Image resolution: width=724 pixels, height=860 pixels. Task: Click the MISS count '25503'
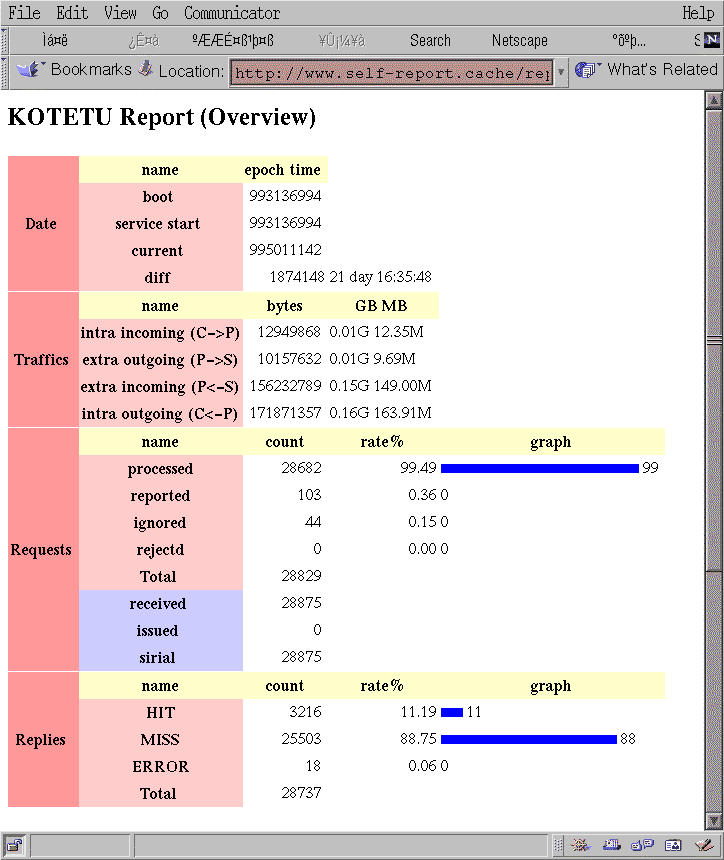point(301,739)
